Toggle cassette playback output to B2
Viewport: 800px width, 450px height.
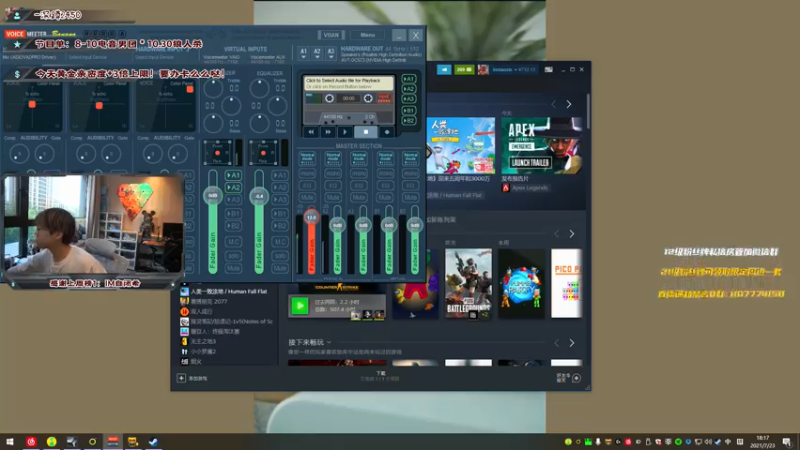(x=409, y=121)
